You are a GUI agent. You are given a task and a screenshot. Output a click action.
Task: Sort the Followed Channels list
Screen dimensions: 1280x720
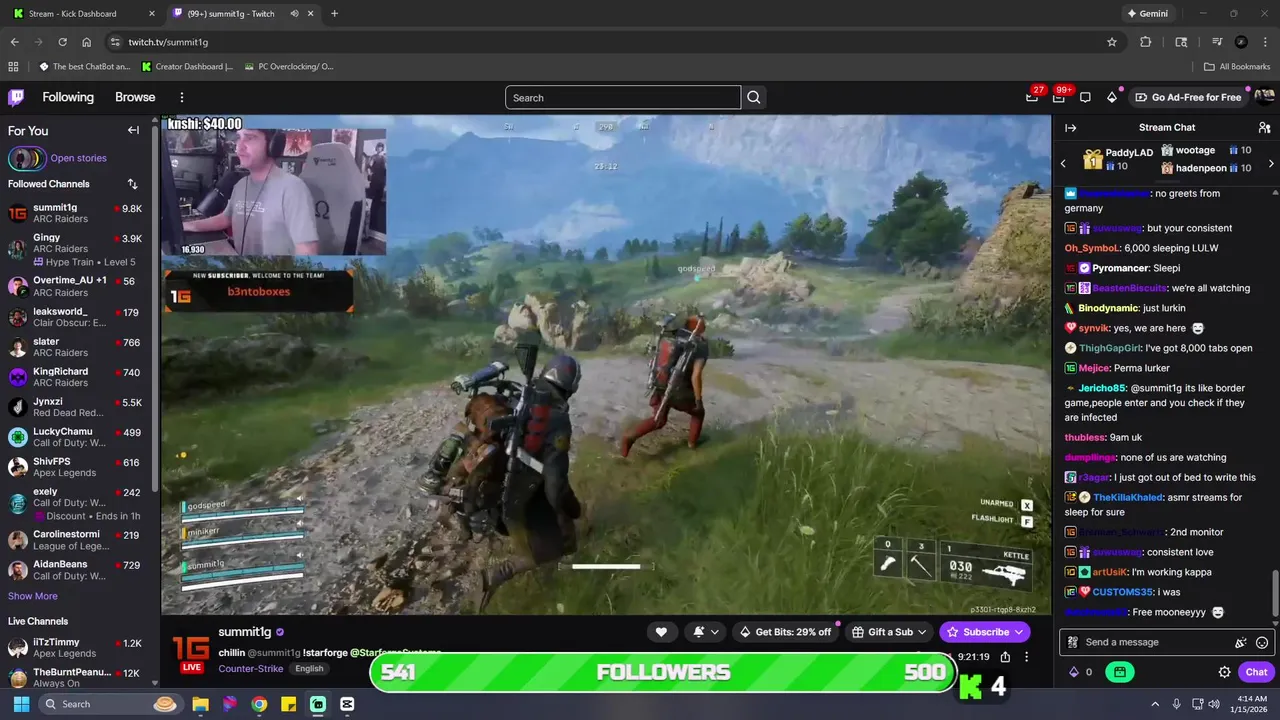pyautogui.click(x=132, y=184)
